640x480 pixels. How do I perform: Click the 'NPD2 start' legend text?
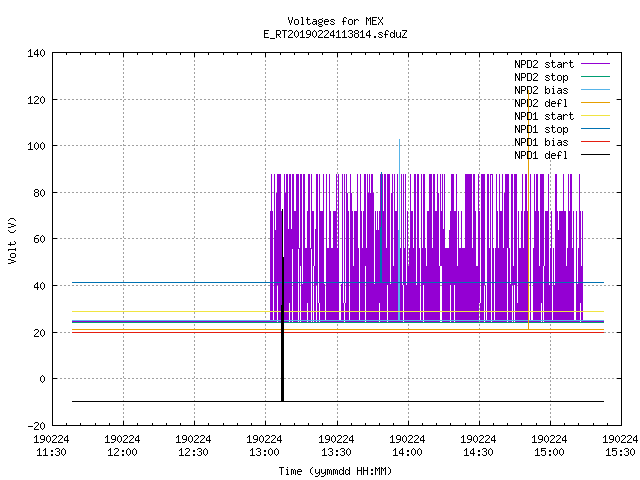544,64
